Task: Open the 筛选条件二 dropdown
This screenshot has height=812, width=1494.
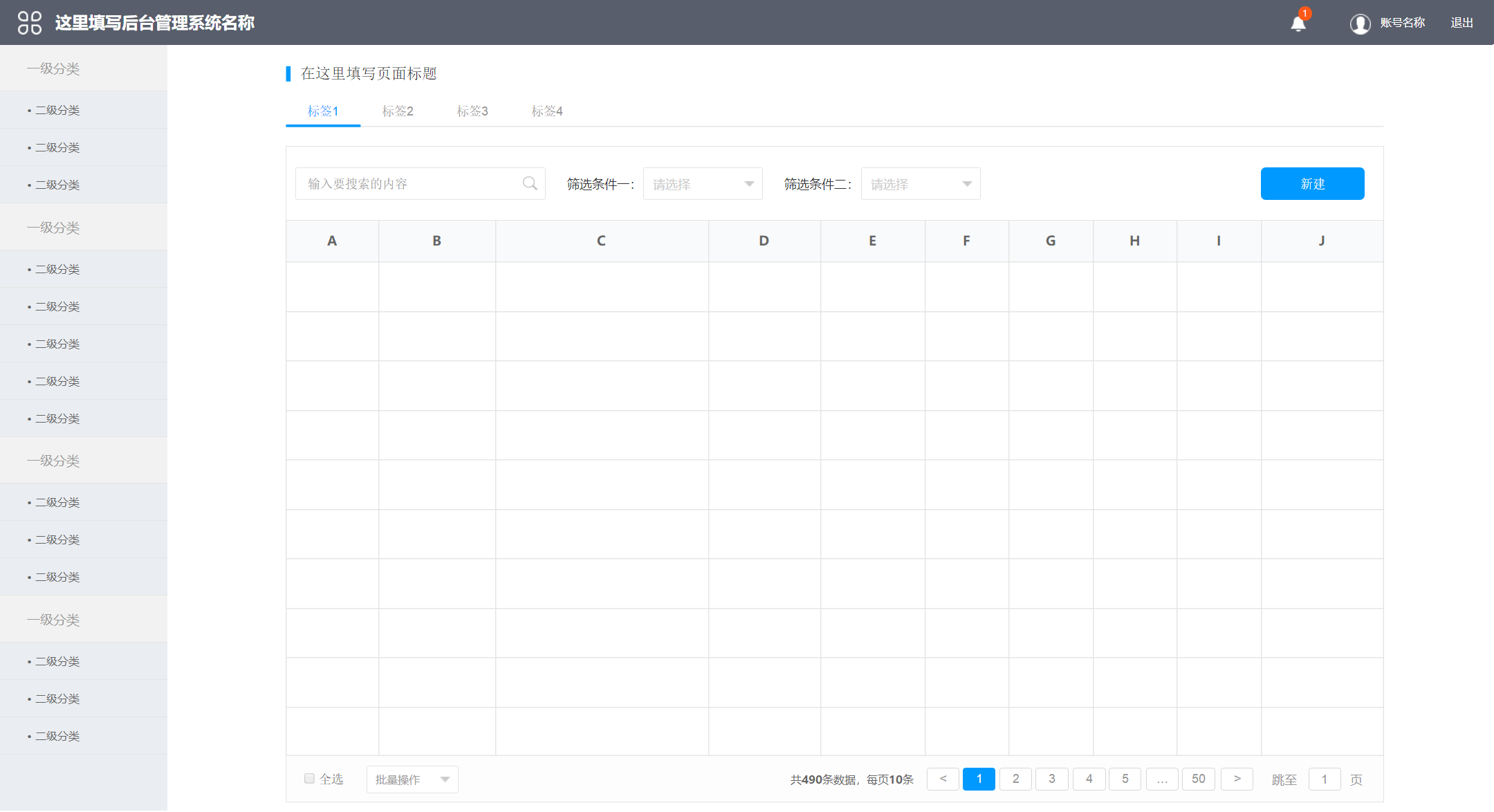Action: (x=920, y=184)
